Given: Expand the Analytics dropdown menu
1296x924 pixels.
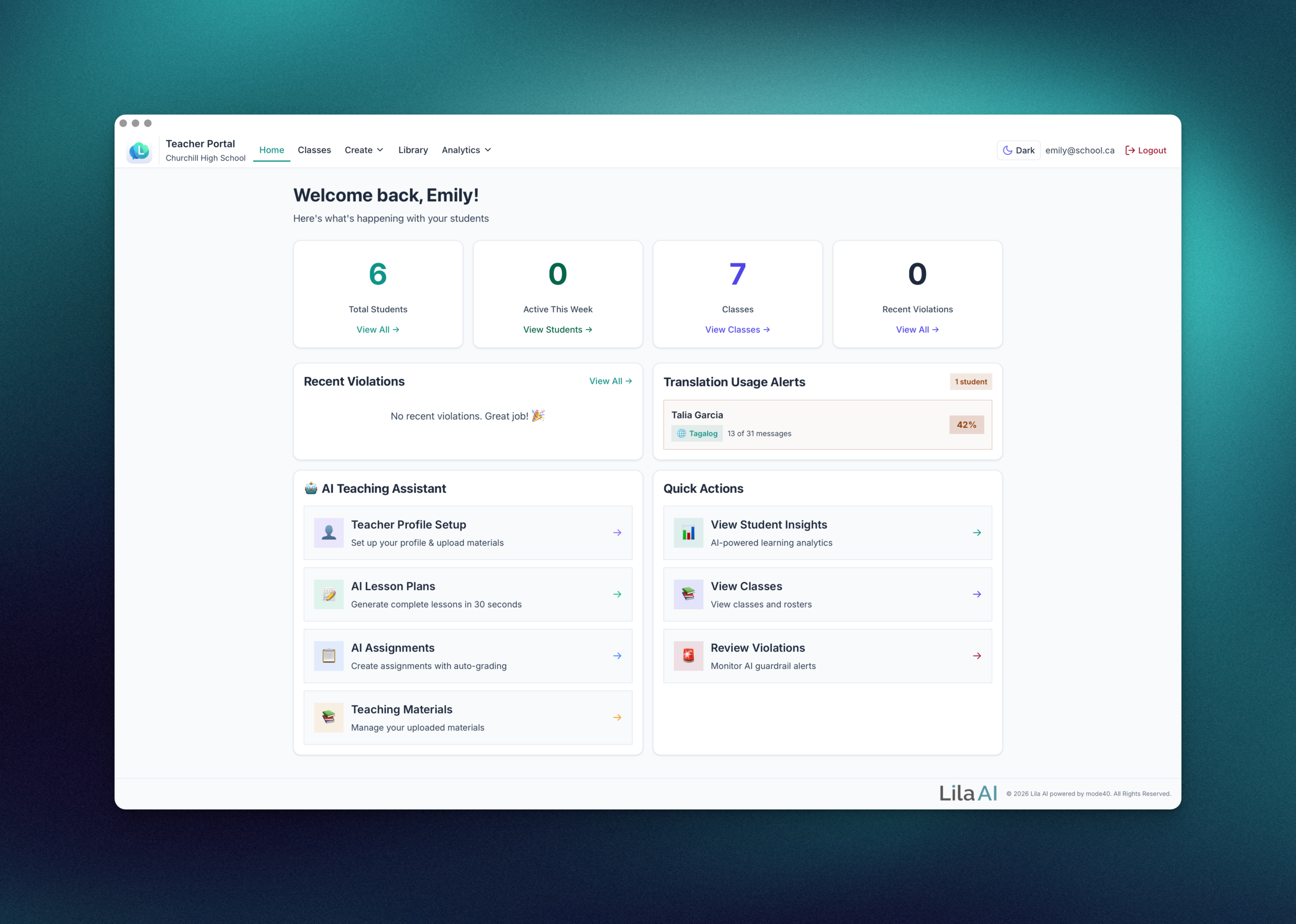Looking at the screenshot, I should click(467, 150).
